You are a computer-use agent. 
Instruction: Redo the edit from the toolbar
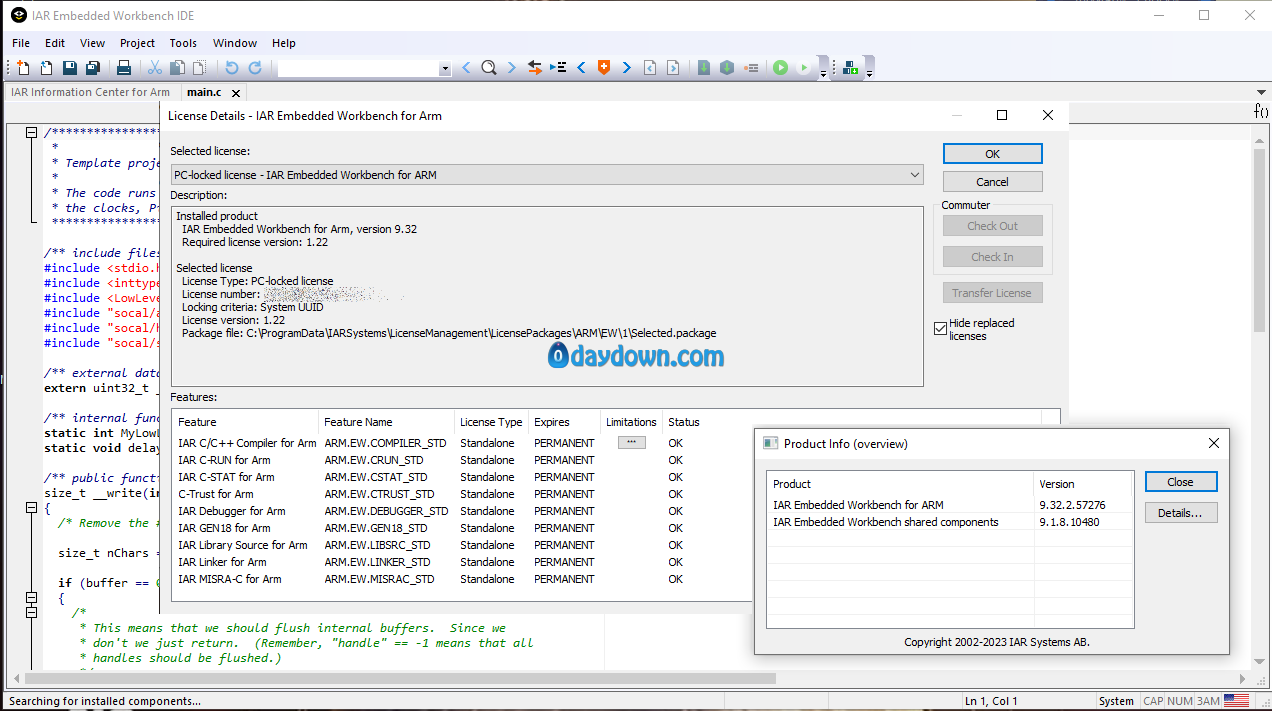coord(255,68)
